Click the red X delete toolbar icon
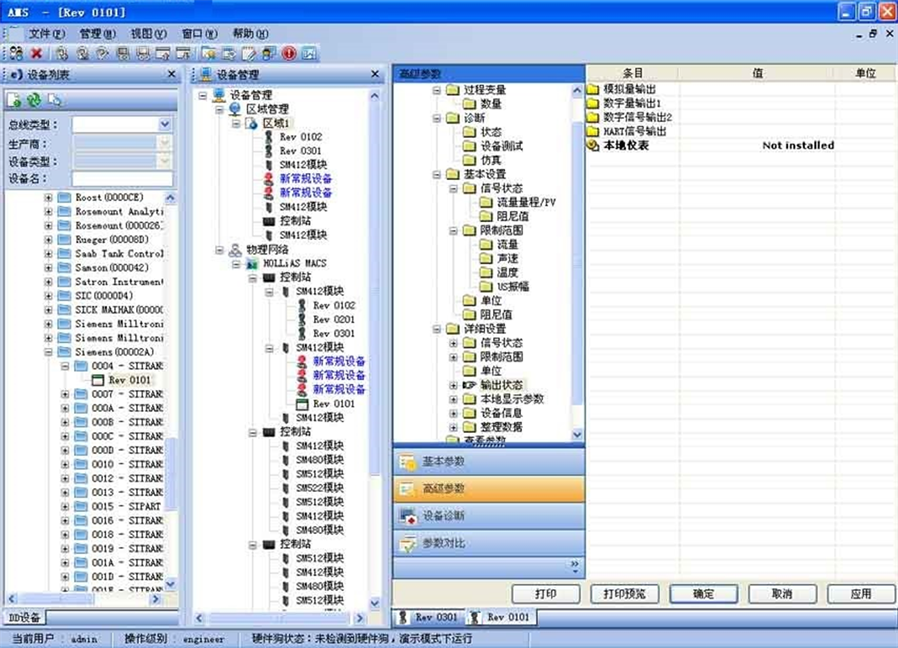The image size is (898, 648). click(37, 53)
